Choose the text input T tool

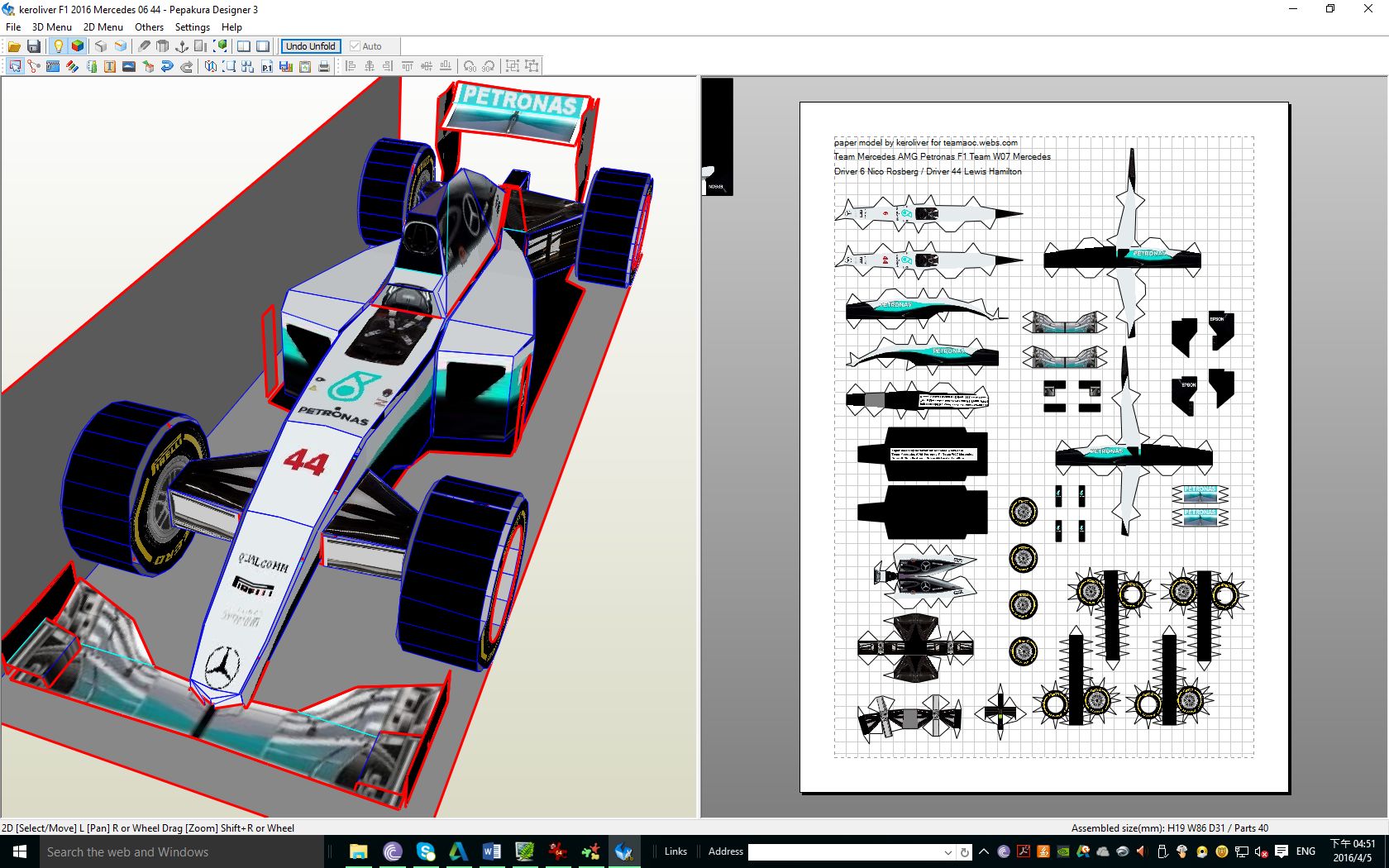coord(109,66)
